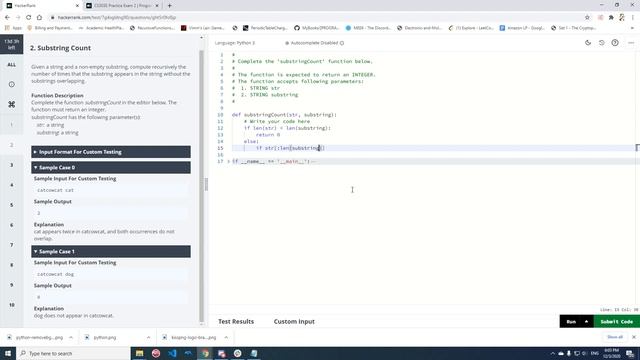Open the Billing and Payment bookmark
The height and width of the screenshot is (360, 640).
pyautogui.click(x=50, y=28)
